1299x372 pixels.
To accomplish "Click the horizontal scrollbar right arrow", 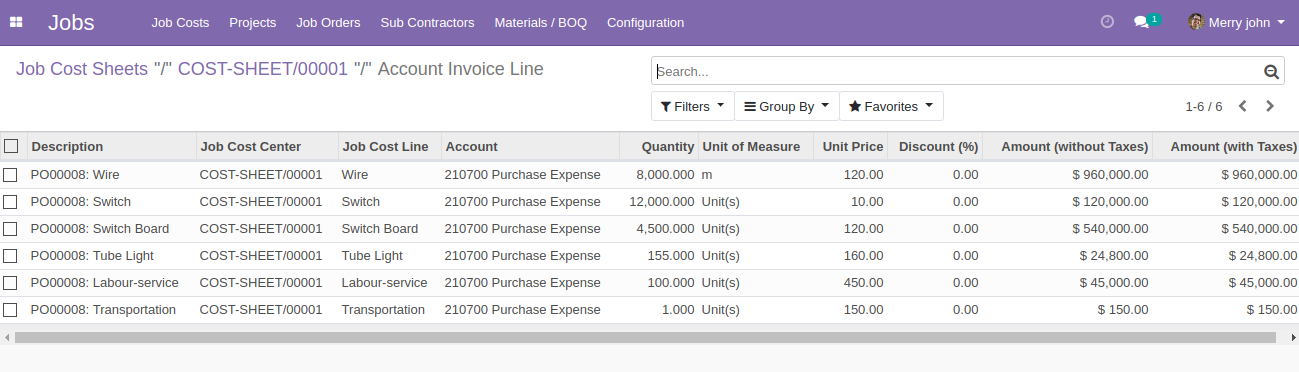I will 1291,338.
